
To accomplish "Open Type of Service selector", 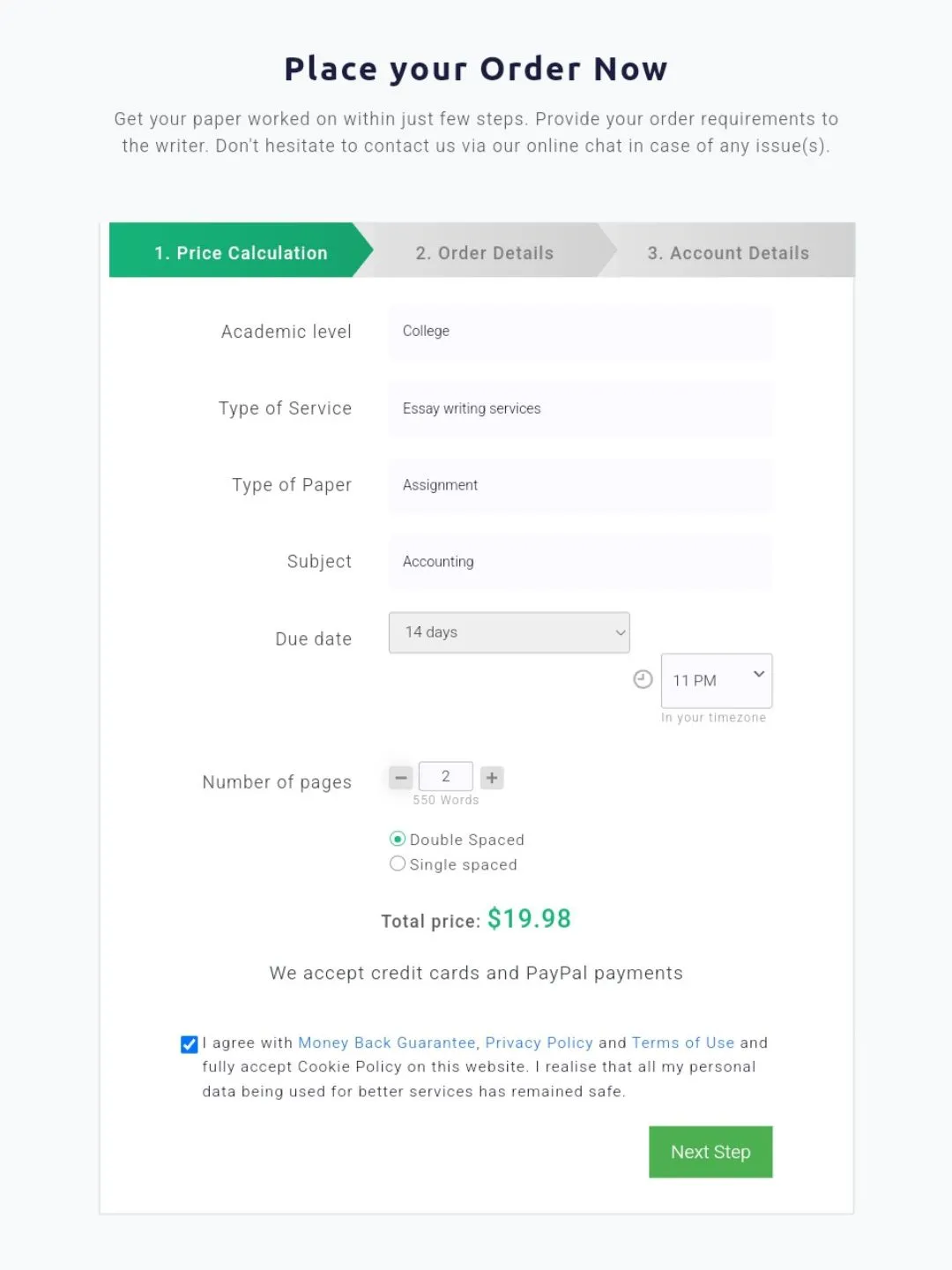I will (x=579, y=408).
